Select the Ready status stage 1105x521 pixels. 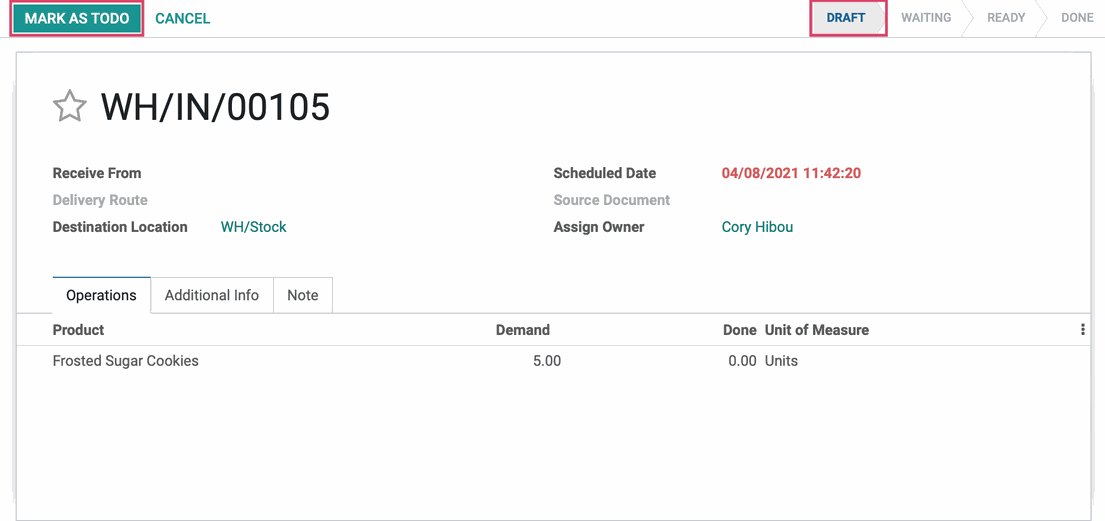click(x=1006, y=18)
